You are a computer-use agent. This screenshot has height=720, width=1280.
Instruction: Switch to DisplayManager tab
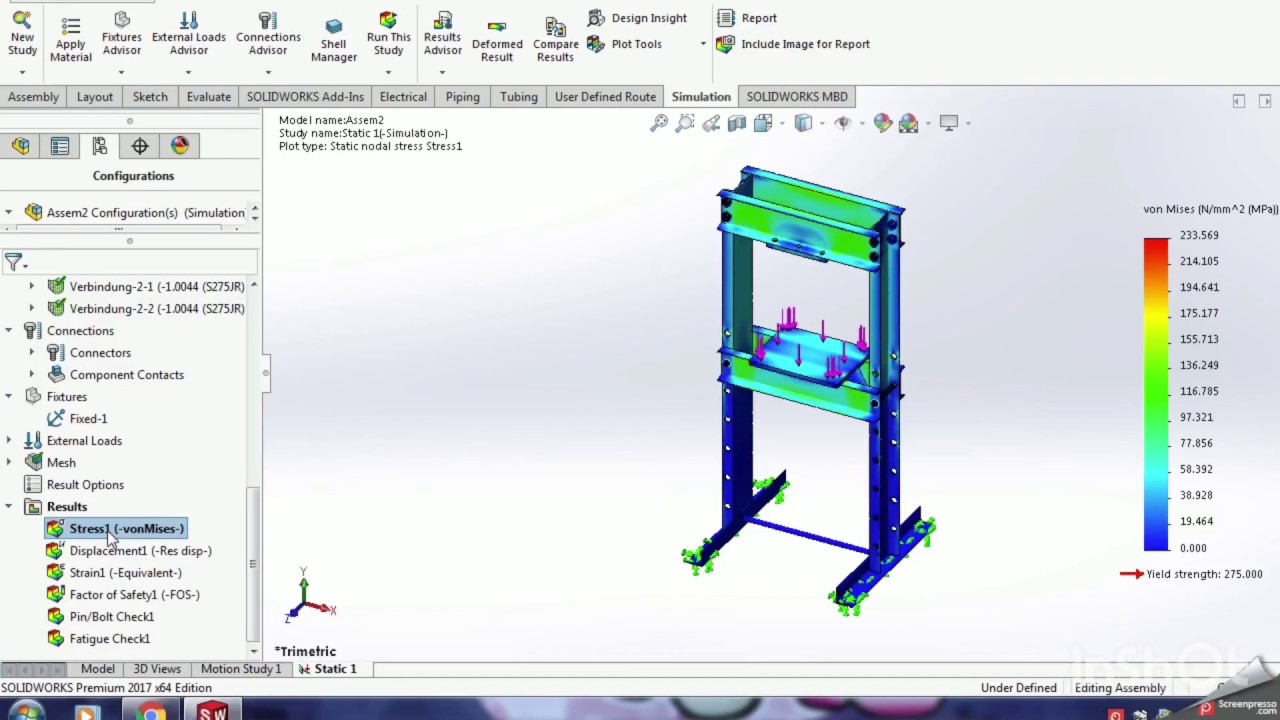(180, 146)
